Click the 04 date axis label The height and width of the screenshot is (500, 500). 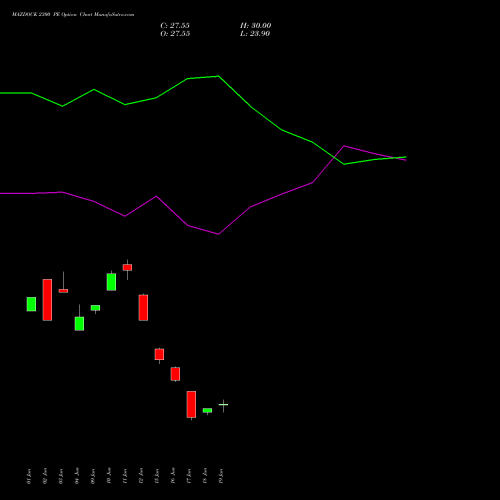77,476
